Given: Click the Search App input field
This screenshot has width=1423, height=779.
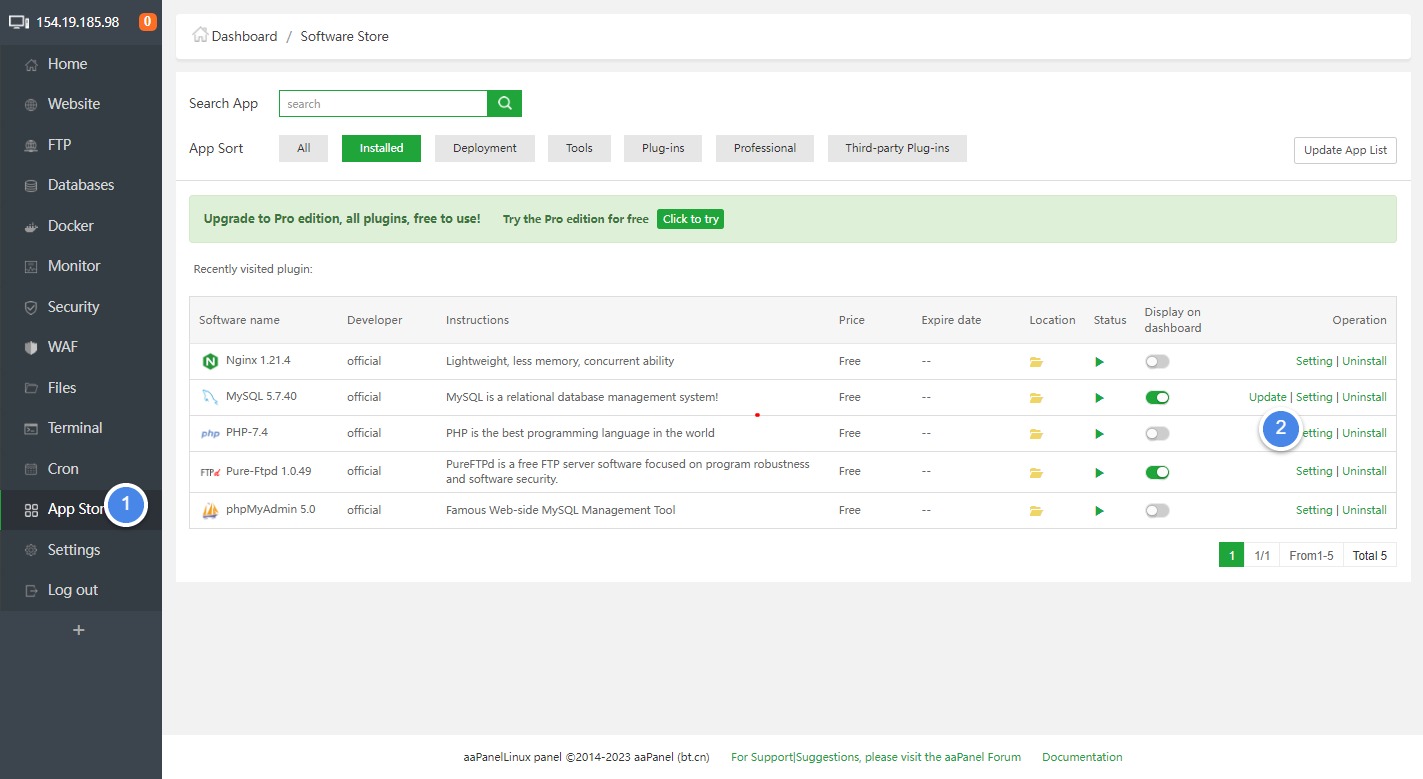Looking at the screenshot, I should tap(383, 103).
